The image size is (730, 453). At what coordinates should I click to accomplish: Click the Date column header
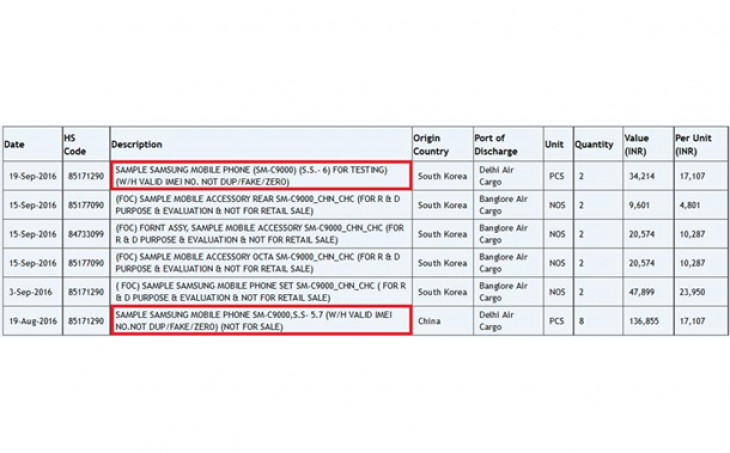[33, 144]
